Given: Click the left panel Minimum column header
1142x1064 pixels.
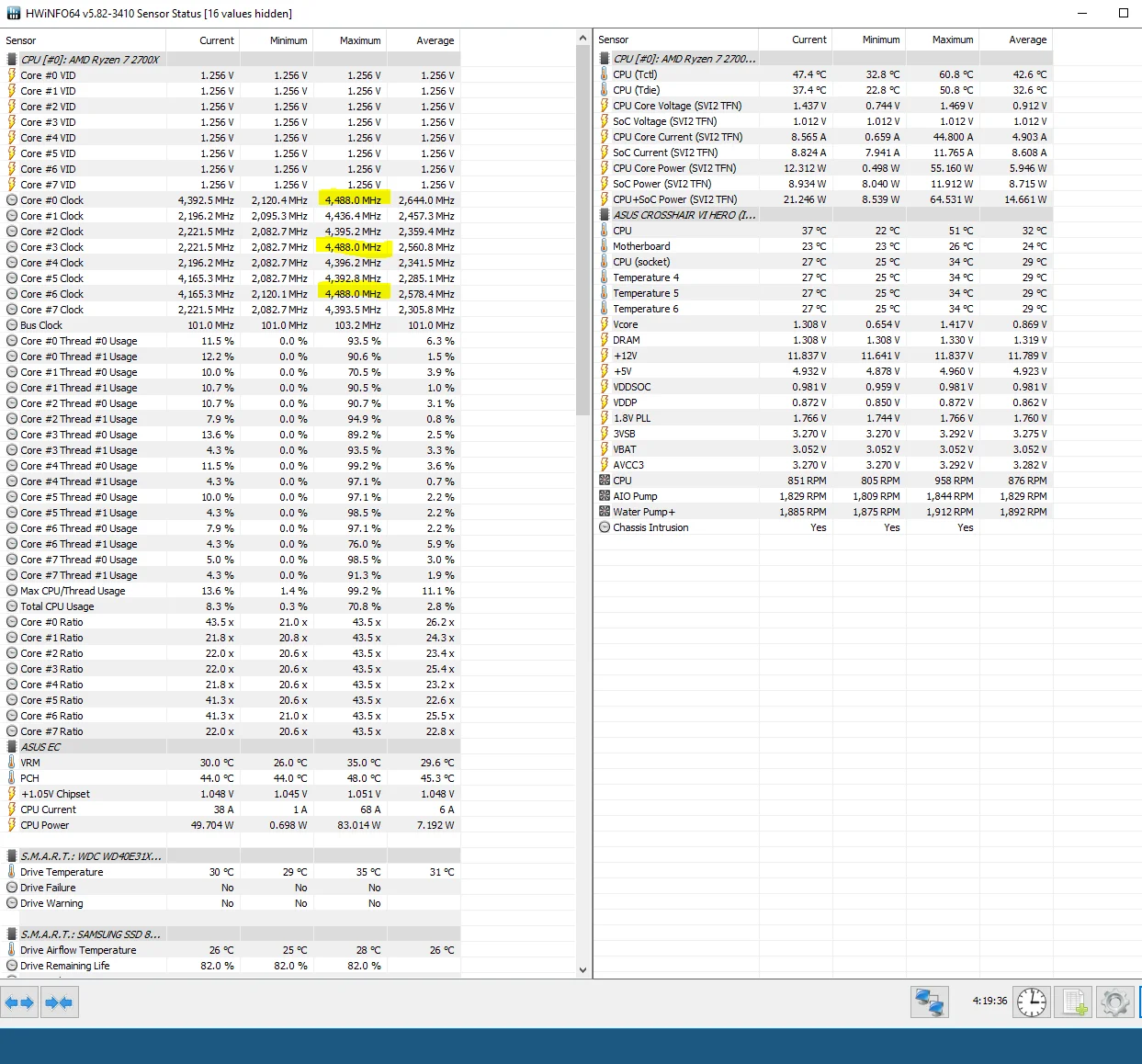Looking at the screenshot, I should 276,40.
